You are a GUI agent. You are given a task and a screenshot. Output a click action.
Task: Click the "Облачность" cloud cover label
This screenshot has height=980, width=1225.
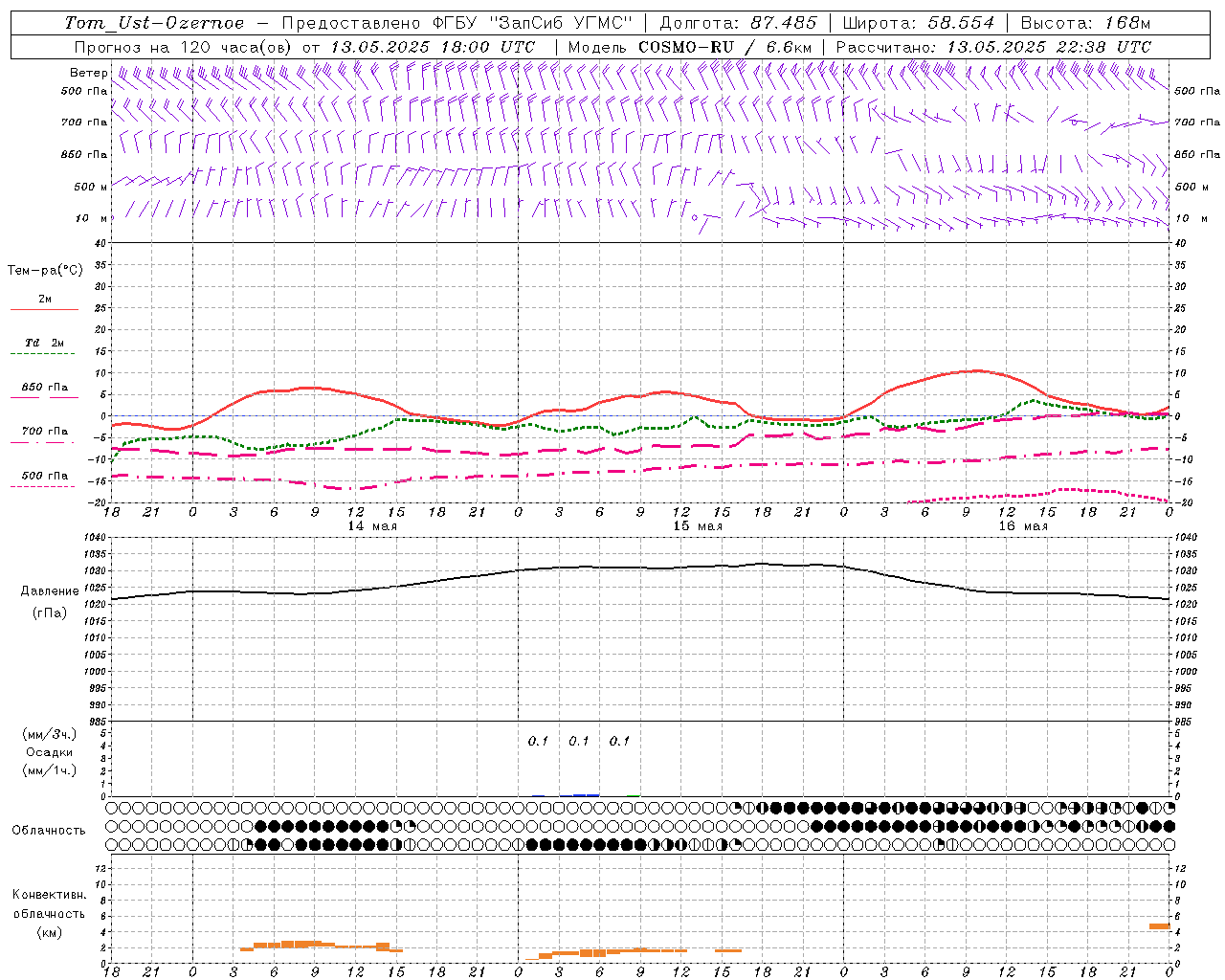[x=49, y=830]
